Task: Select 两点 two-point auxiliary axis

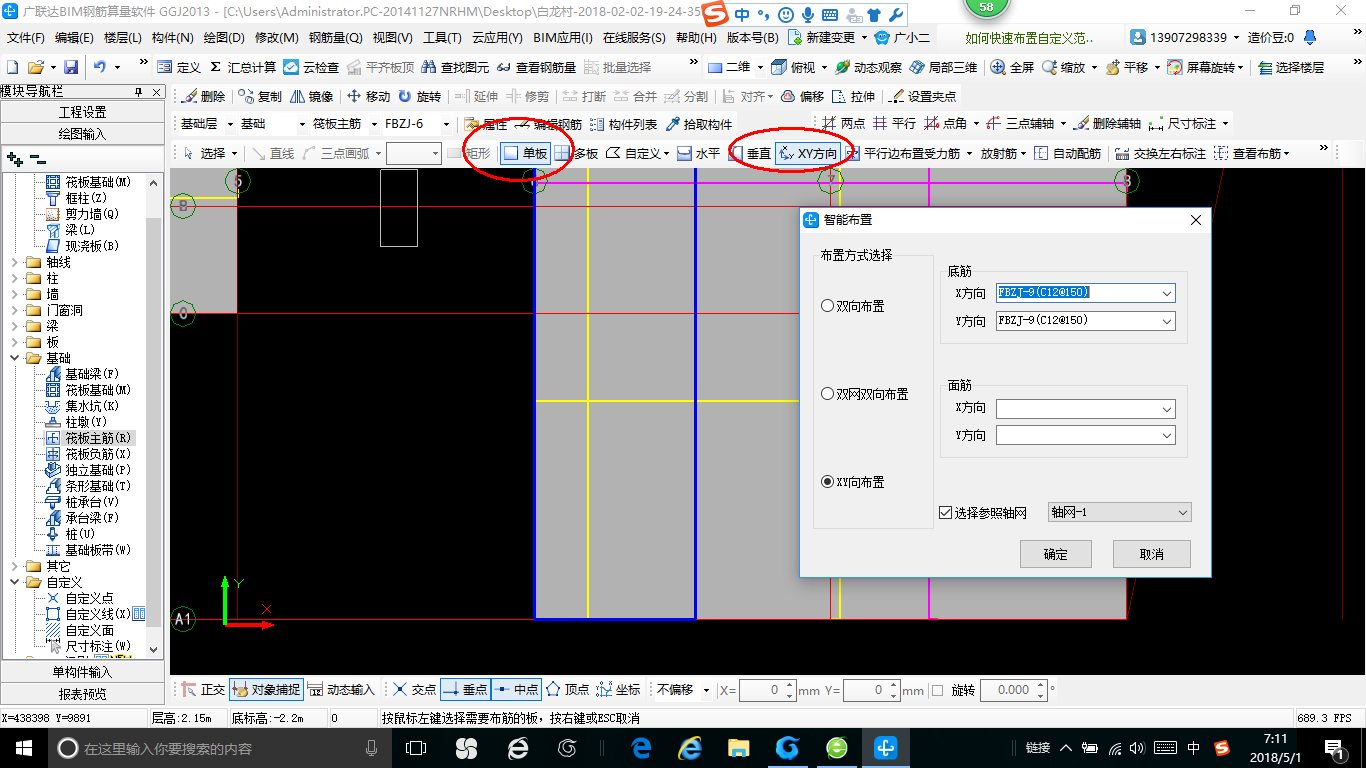Action: pyautogui.click(x=843, y=124)
